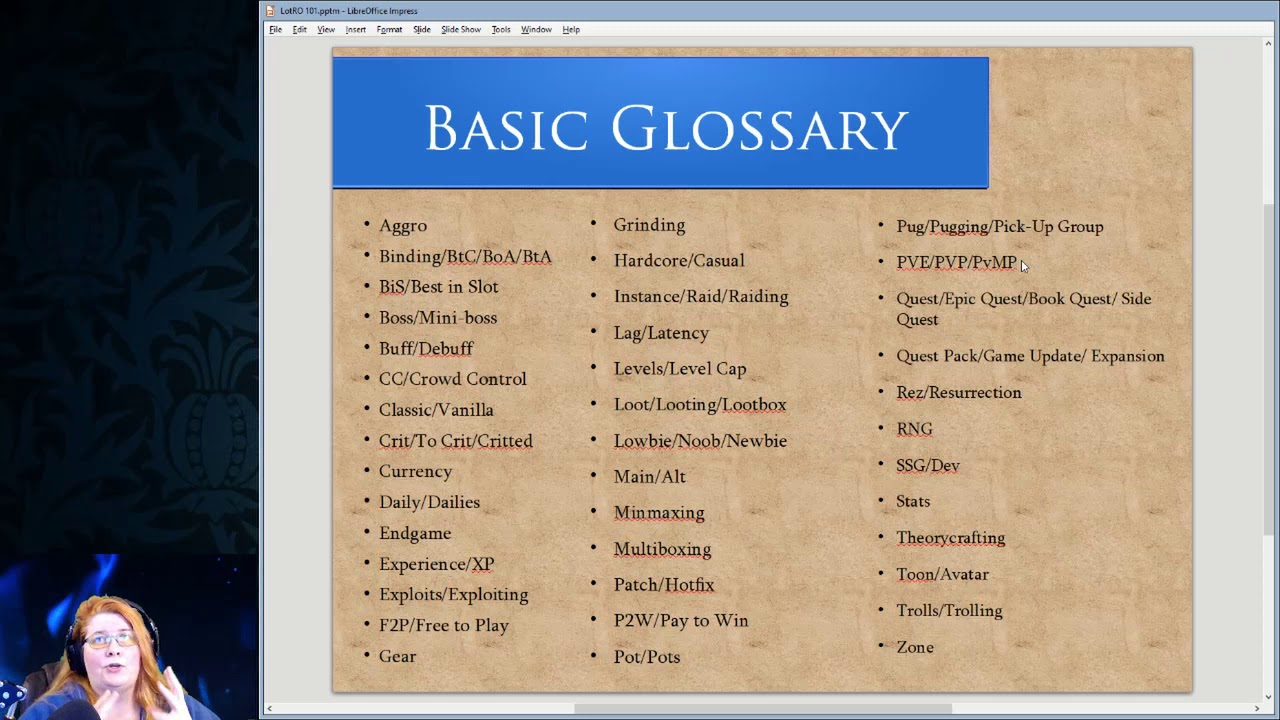Image resolution: width=1280 pixels, height=720 pixels.
Task: Click the 'Minmaxing' entry
Action: coord(659,513)
